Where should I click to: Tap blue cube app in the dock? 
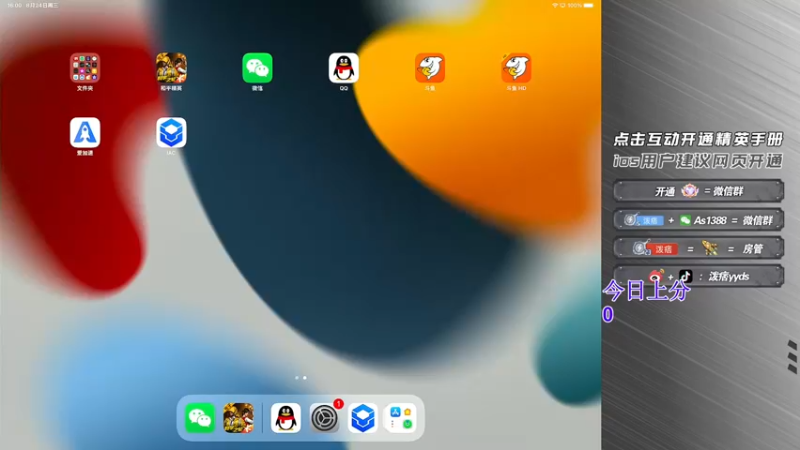pos(363,418)
